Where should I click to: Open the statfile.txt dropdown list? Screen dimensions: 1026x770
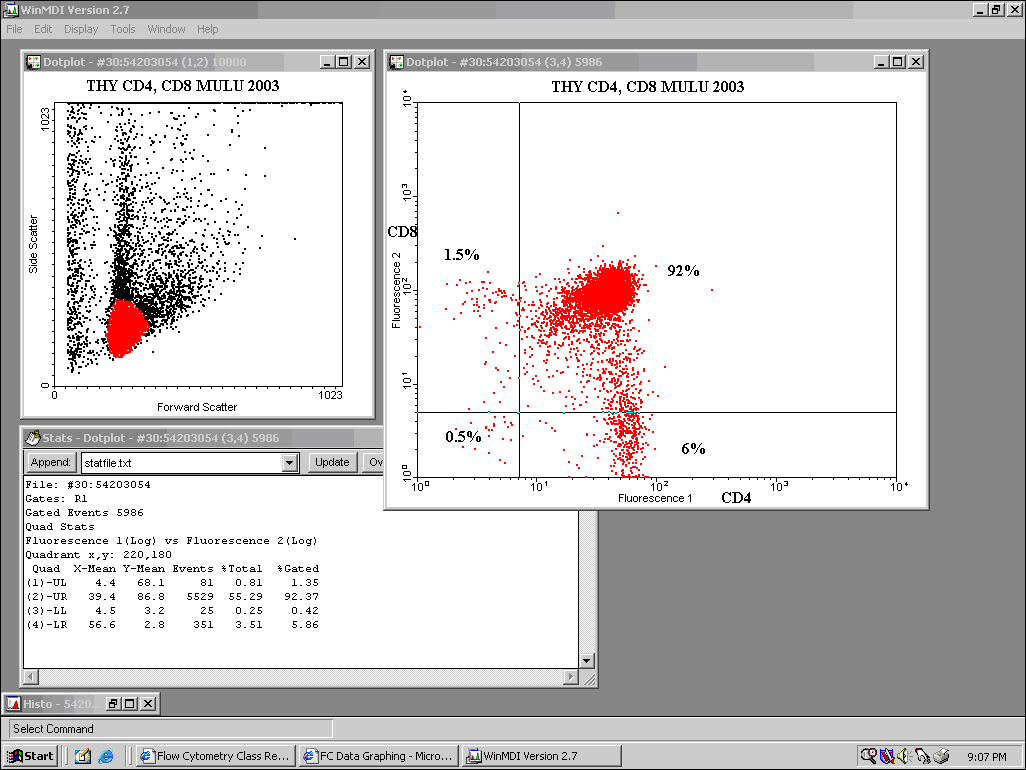(290, 463)
